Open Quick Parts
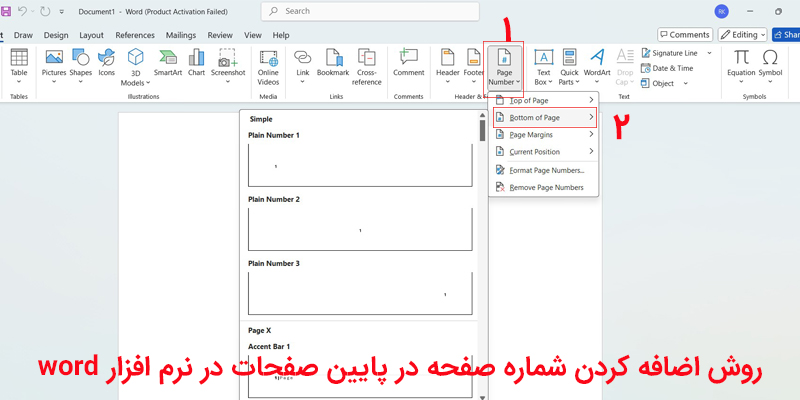The height and width of the screenshot is (400, 800). (569, 67)
